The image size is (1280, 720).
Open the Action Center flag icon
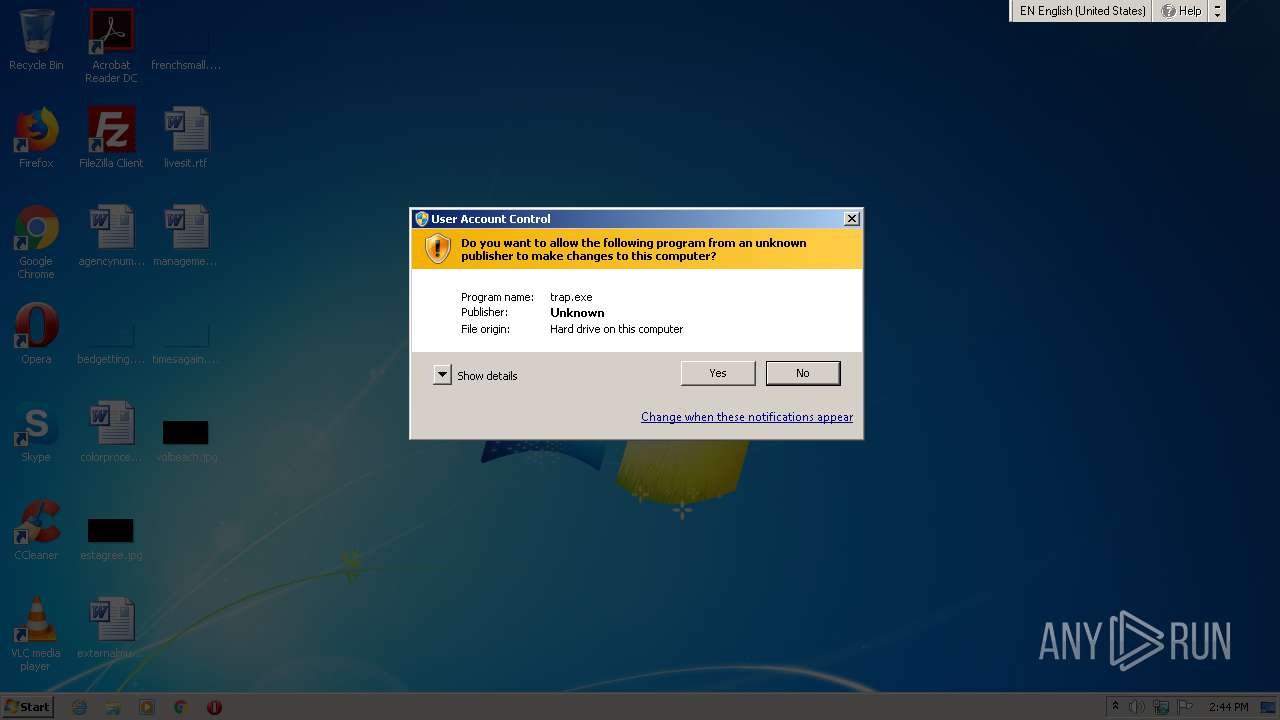pos(1185,707)
